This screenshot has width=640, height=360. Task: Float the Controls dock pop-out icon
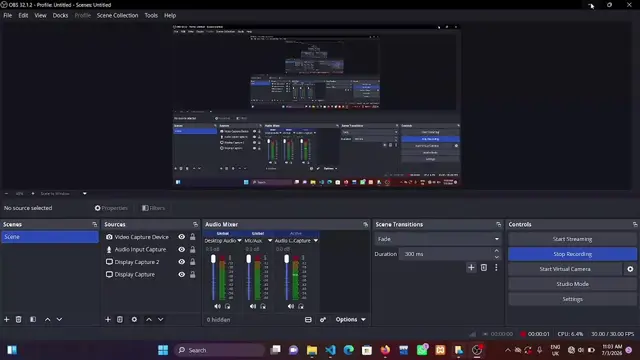click(x=635, y=224)
